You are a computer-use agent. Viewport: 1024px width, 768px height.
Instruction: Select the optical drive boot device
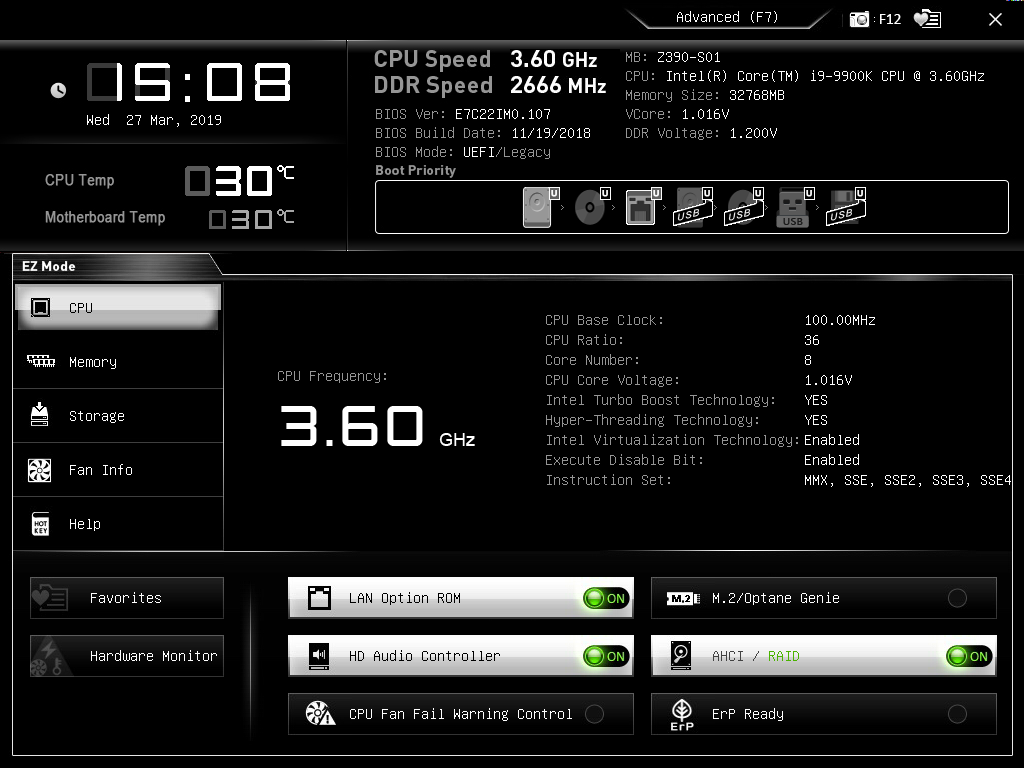[x=589, y=206]
